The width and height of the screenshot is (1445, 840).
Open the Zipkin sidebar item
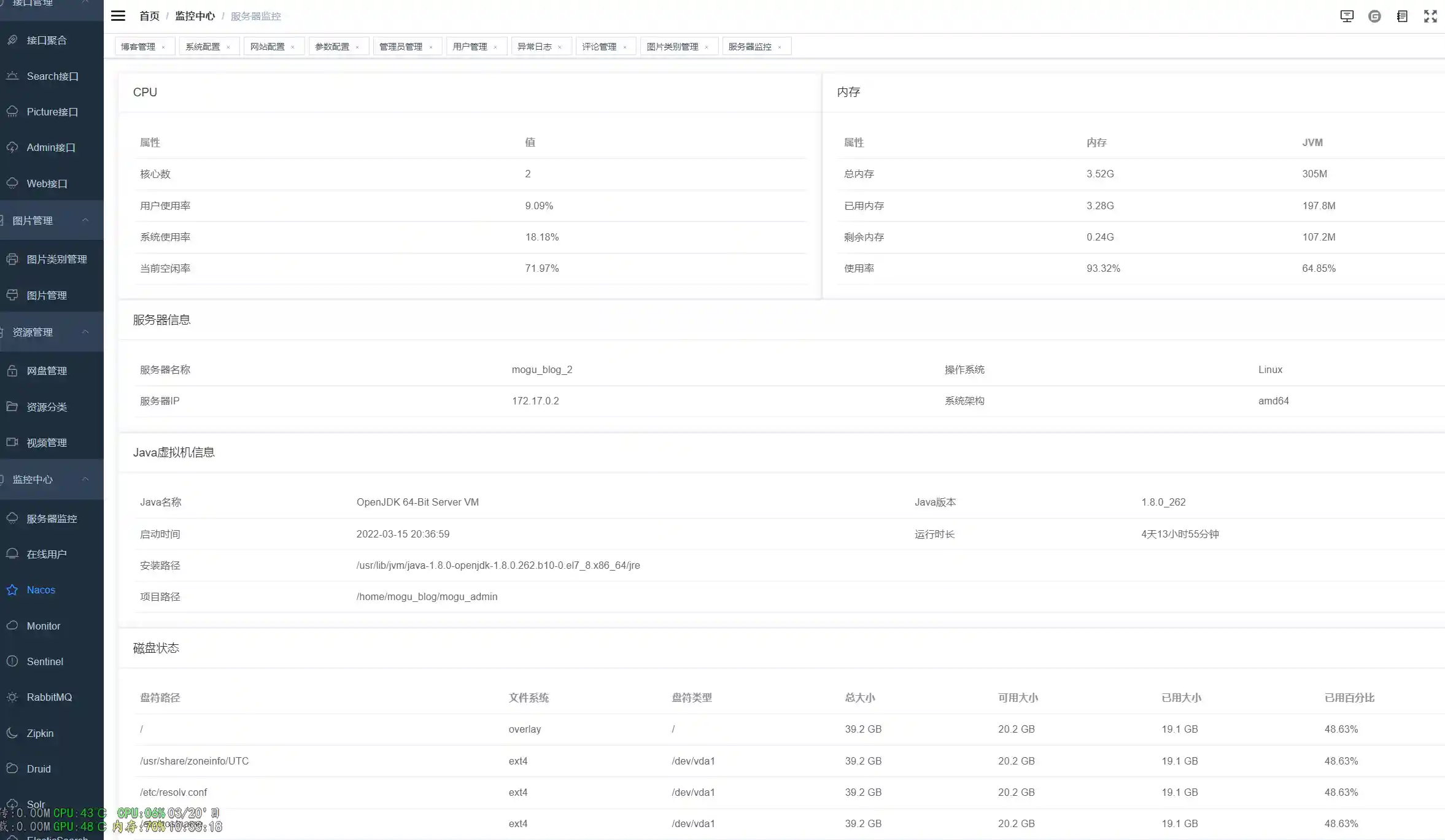tap(40, 733)
